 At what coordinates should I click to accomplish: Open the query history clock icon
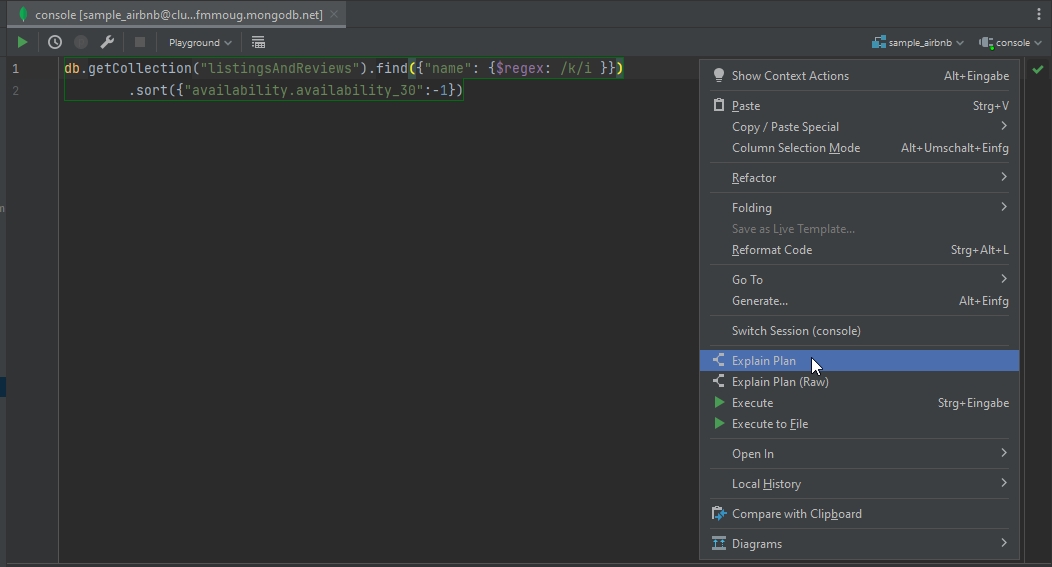(x=55, y=42)
